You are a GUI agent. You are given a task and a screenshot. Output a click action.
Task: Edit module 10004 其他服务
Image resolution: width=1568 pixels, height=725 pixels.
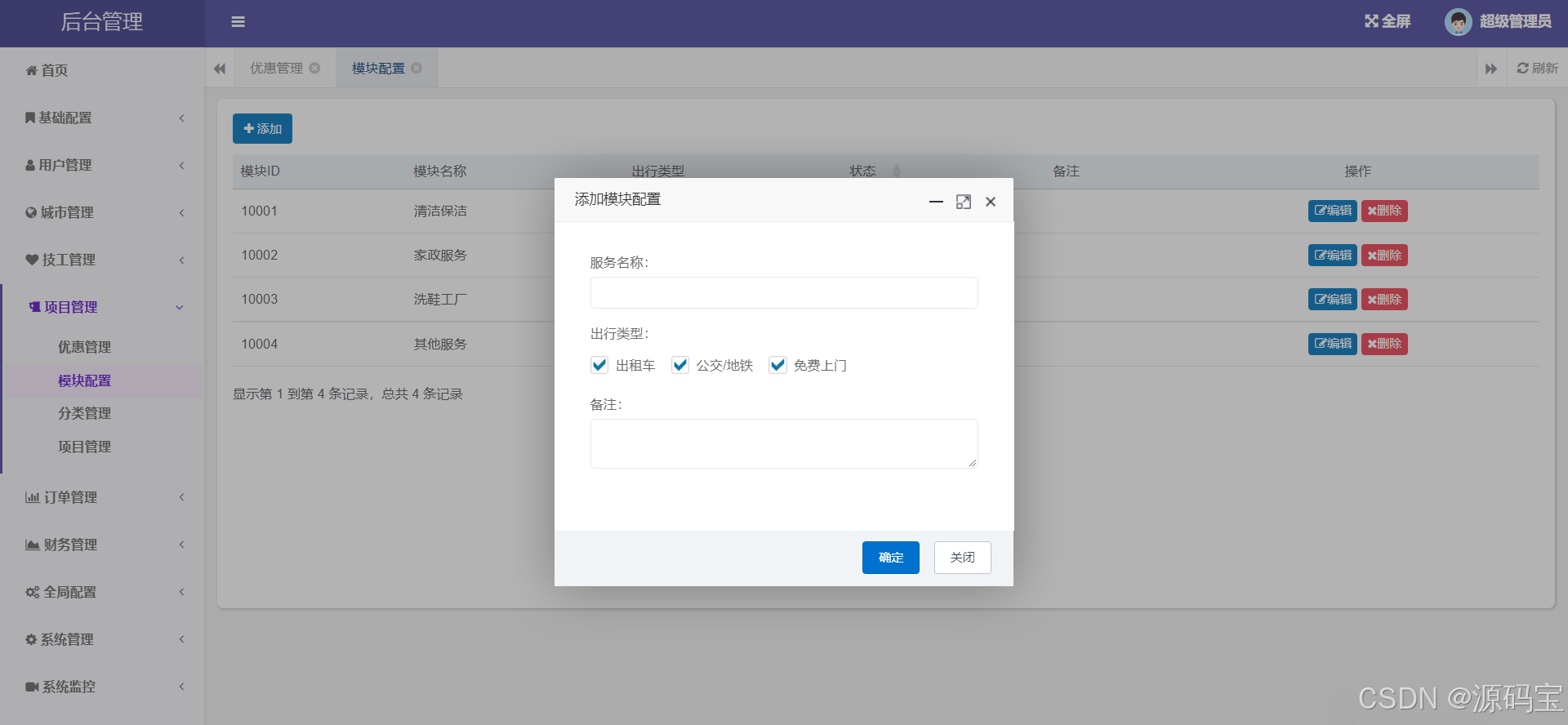pos(1333,344)
